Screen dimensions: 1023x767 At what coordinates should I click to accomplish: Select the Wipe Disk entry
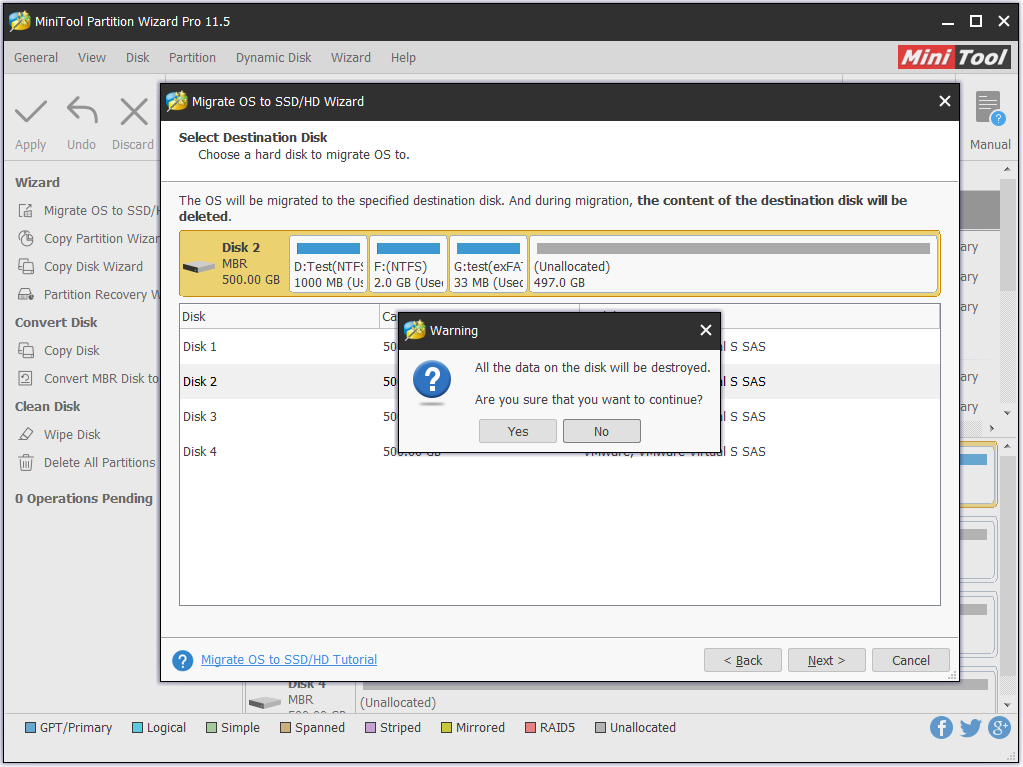tap(72, 434)
